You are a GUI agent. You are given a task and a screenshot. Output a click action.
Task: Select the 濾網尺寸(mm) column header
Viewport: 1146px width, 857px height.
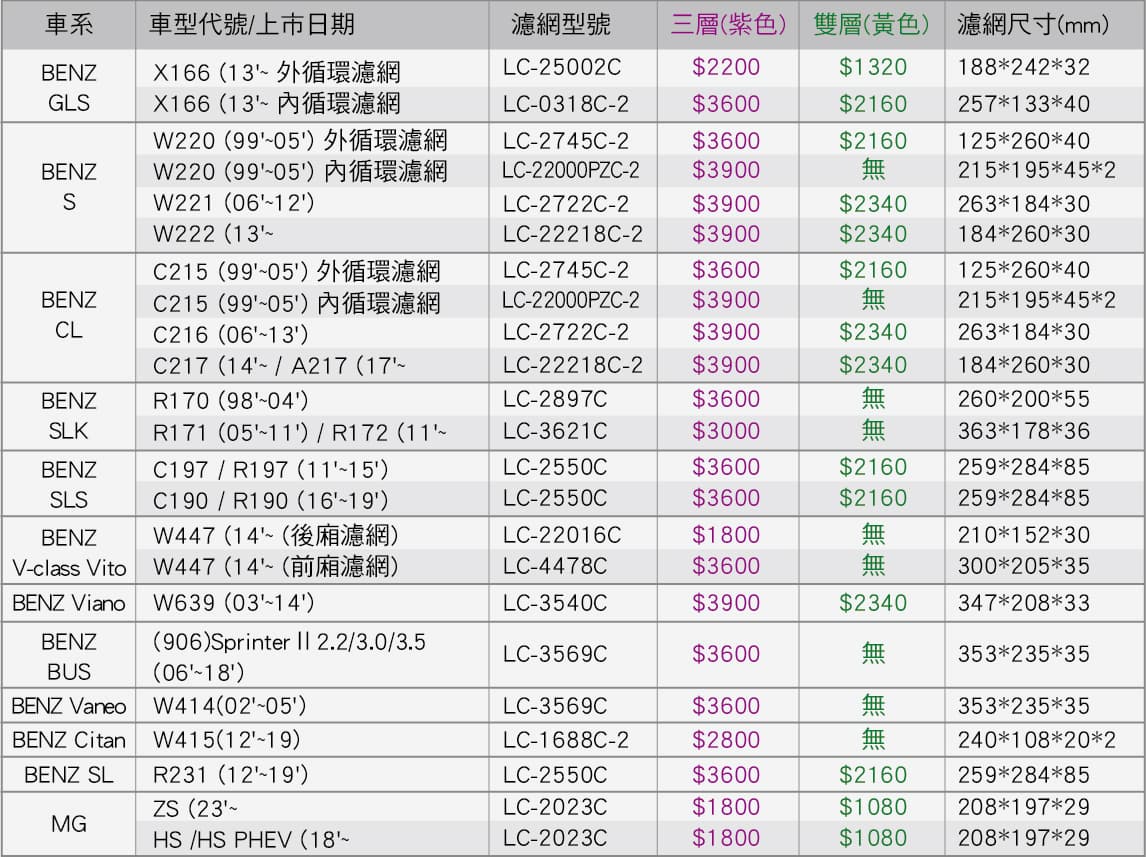pyautogui.click(x=1033, y=25)
